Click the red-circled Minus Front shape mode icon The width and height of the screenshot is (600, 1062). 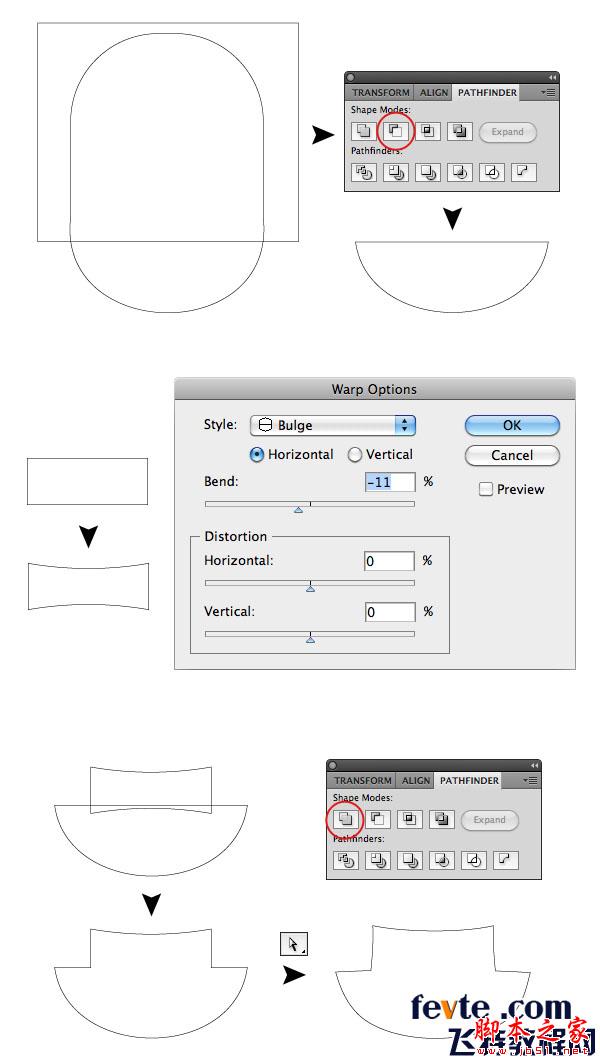395,131
